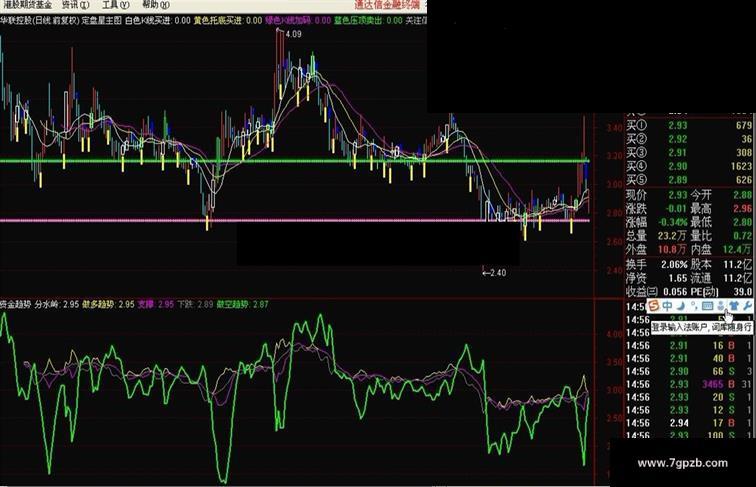Screen dimensions: 756x487
Task: Click the 14:56 trade tick with volume 66 S
Action: 689,371
